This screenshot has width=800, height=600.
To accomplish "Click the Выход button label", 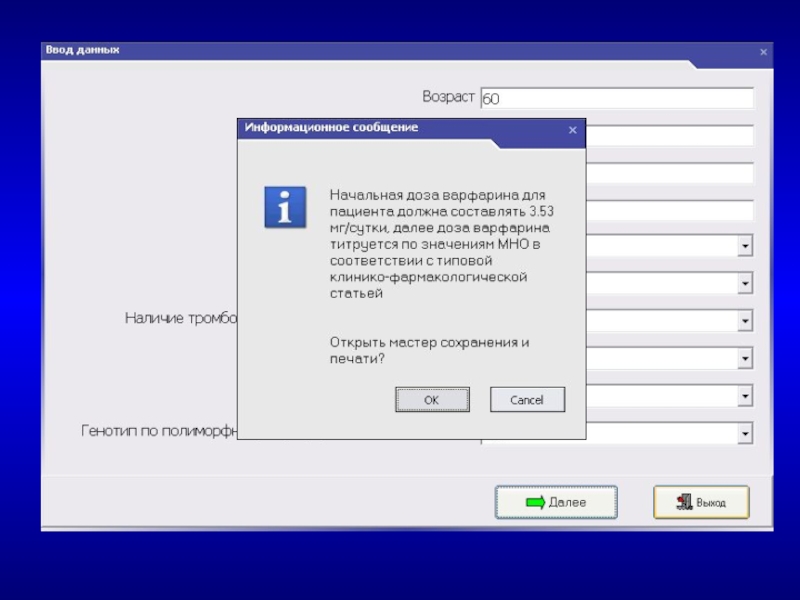I will (711, 503).
